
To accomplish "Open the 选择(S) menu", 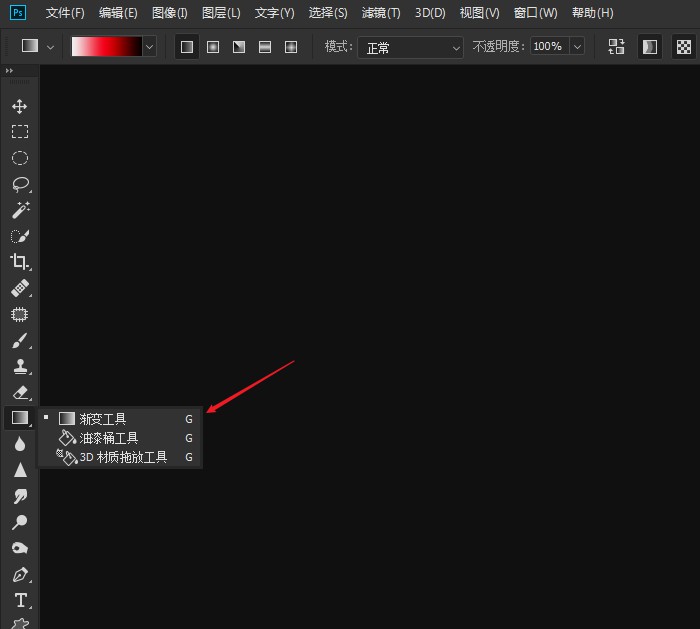I will pos(328,13).
